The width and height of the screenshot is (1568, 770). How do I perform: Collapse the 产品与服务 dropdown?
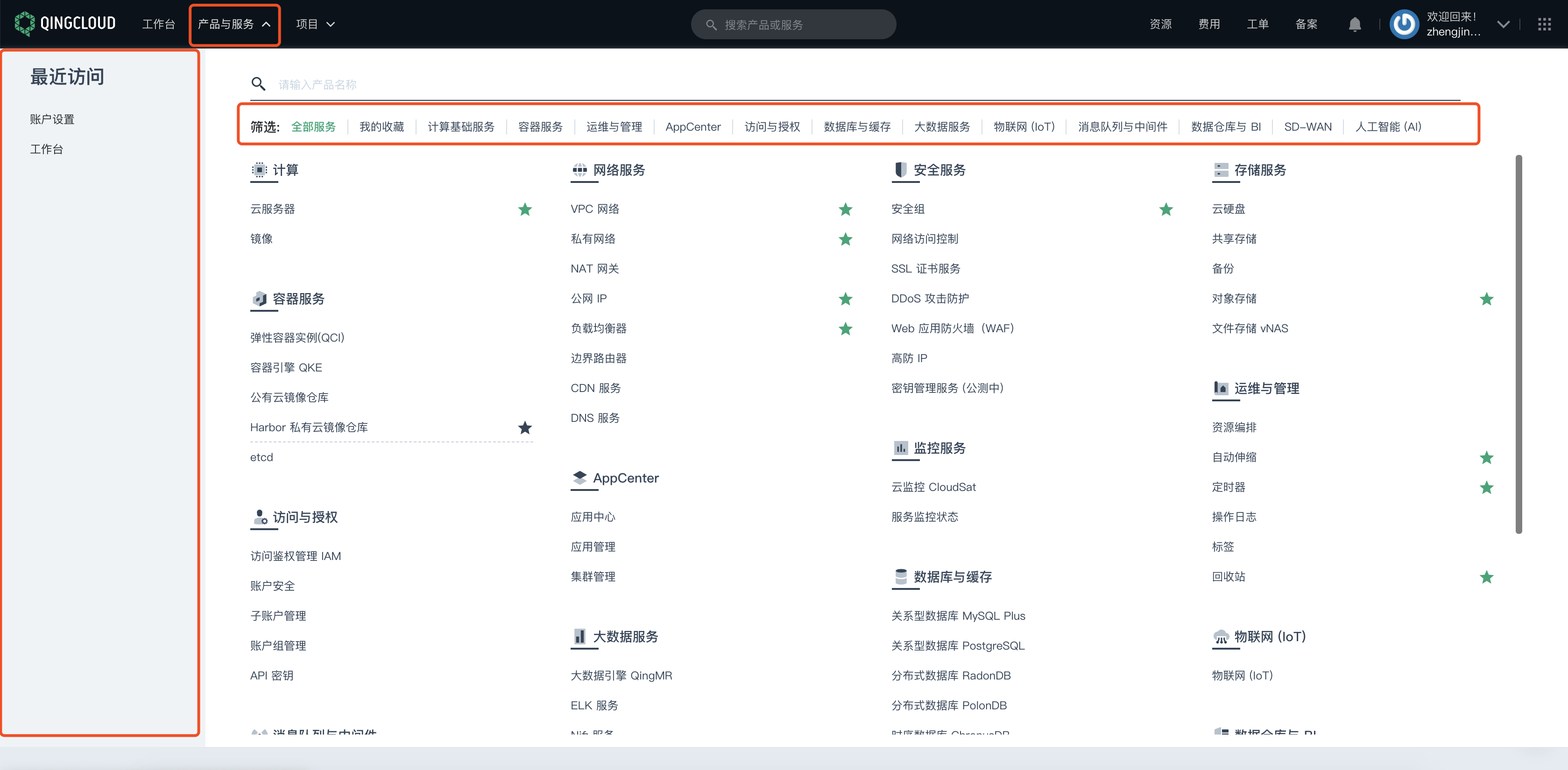point(234,24)
